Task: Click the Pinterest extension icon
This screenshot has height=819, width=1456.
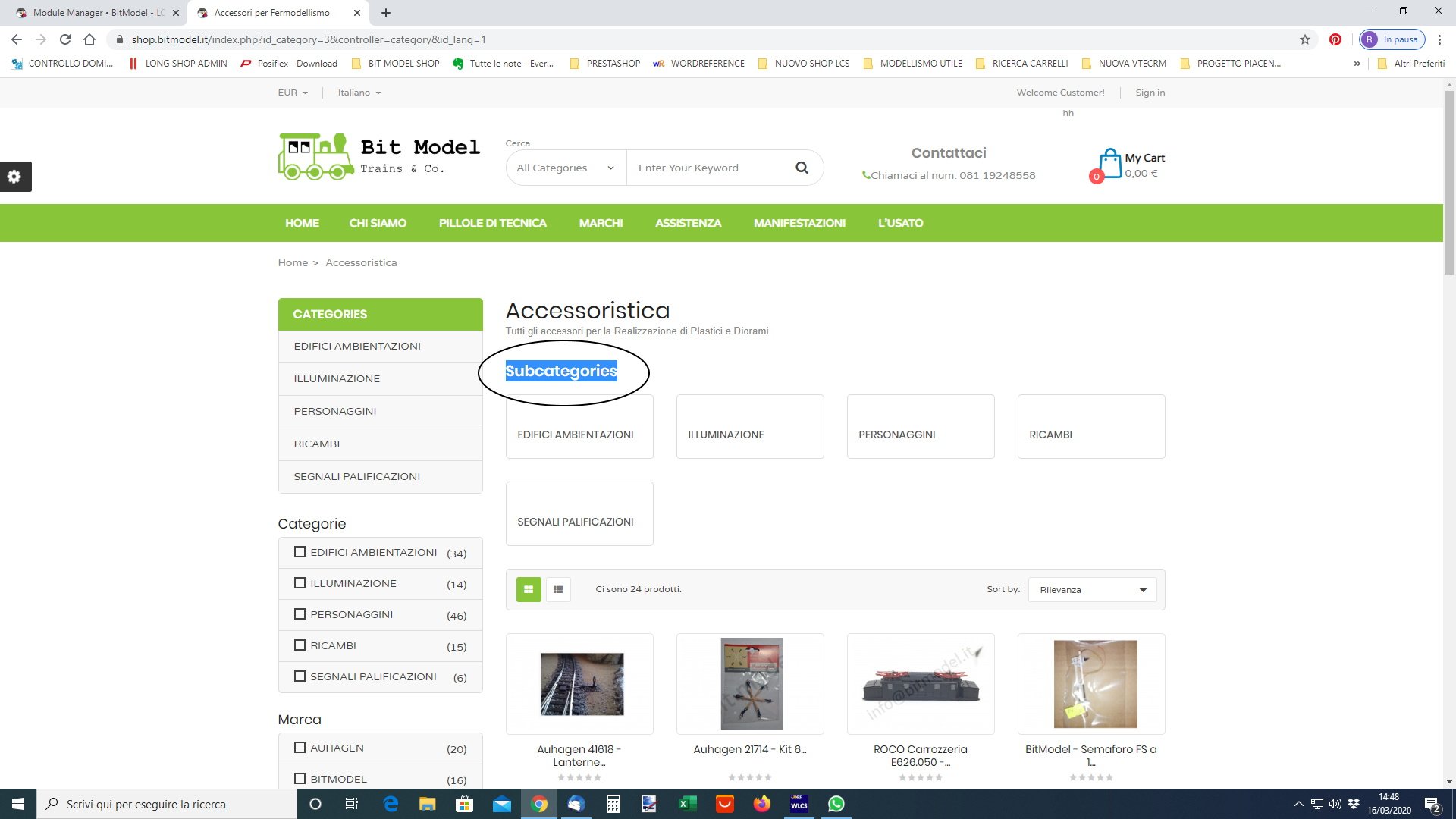Action: (1335, 39)
